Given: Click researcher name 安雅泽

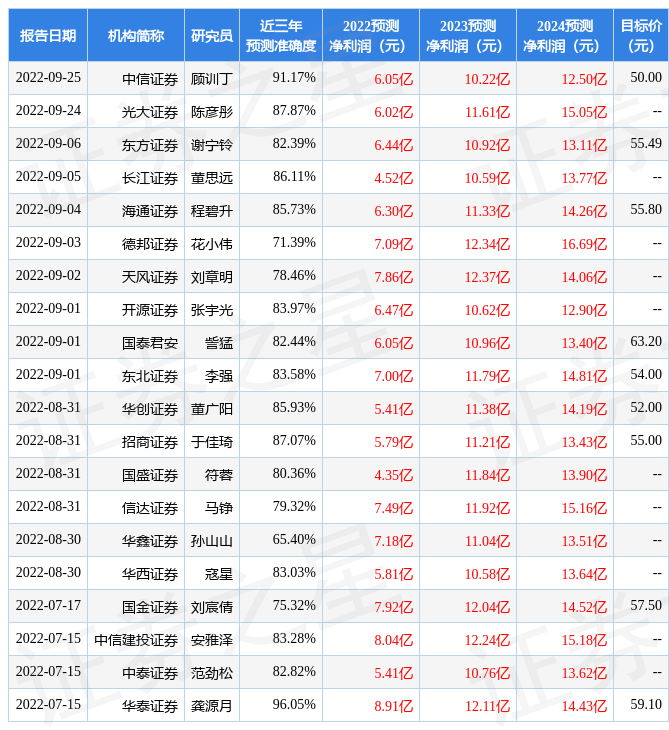Looking at the screenshot, I should [x=211, y=641].
